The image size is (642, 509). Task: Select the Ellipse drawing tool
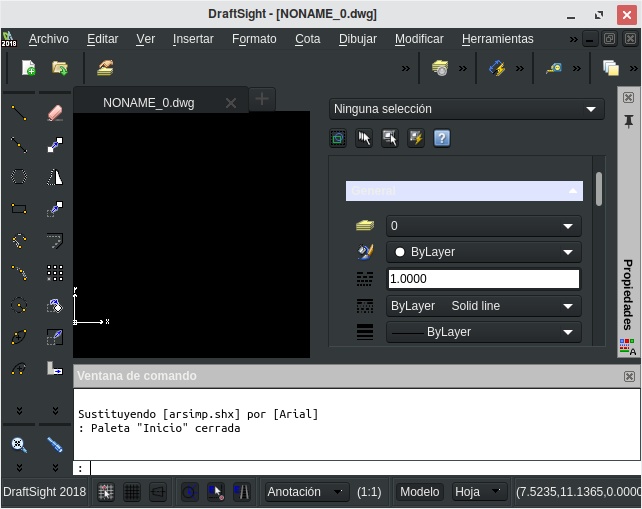pos(19,337)
